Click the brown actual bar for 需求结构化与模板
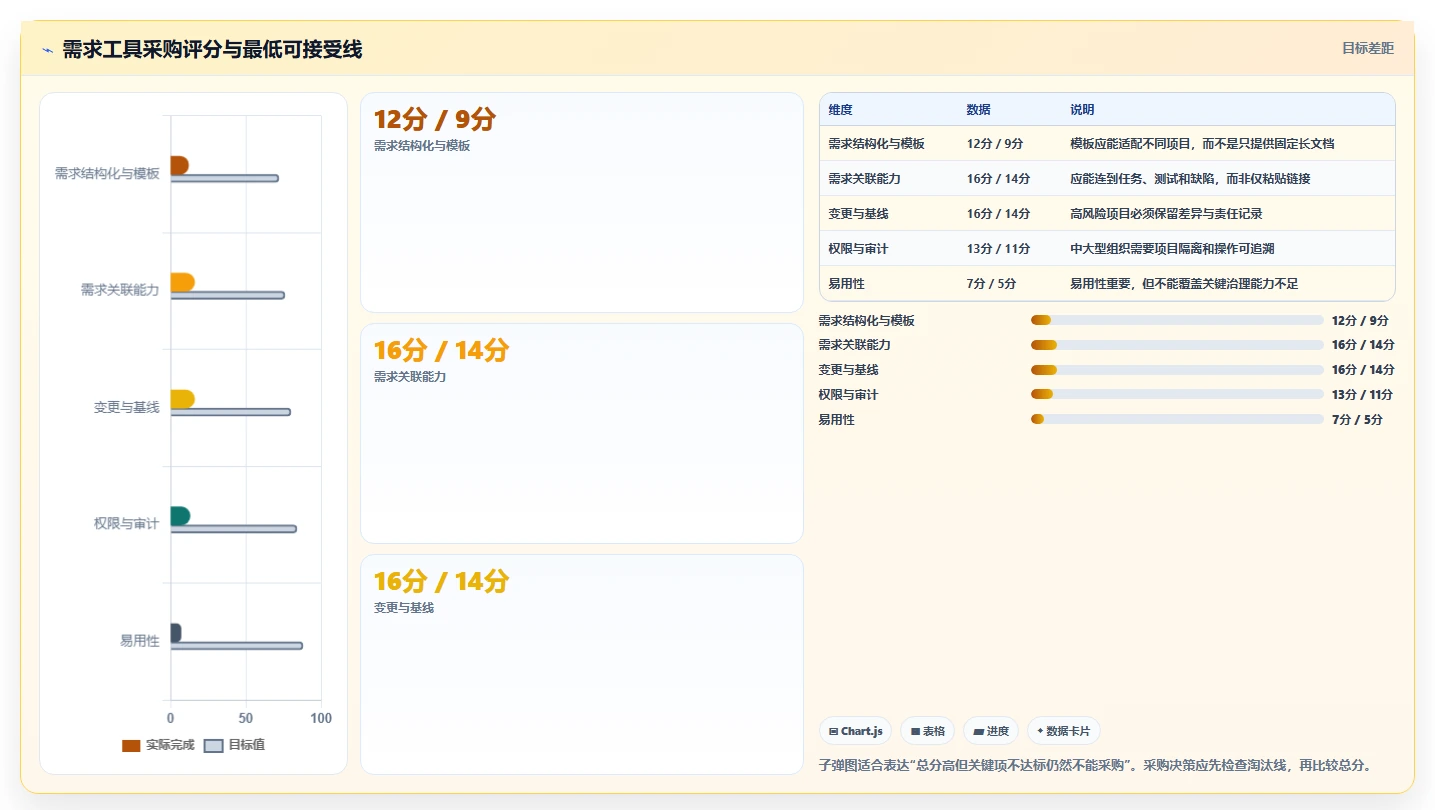1435x810 pixels. 179,165
